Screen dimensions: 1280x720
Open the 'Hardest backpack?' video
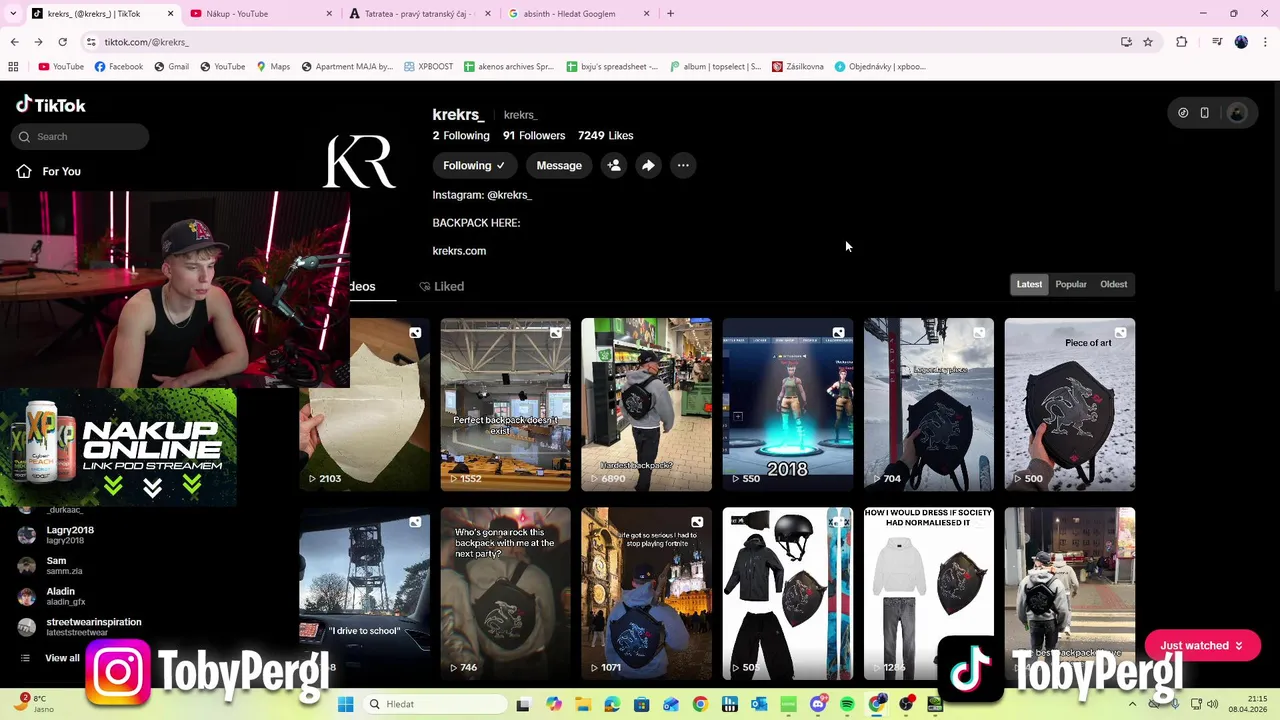click(x=647, y=404)
